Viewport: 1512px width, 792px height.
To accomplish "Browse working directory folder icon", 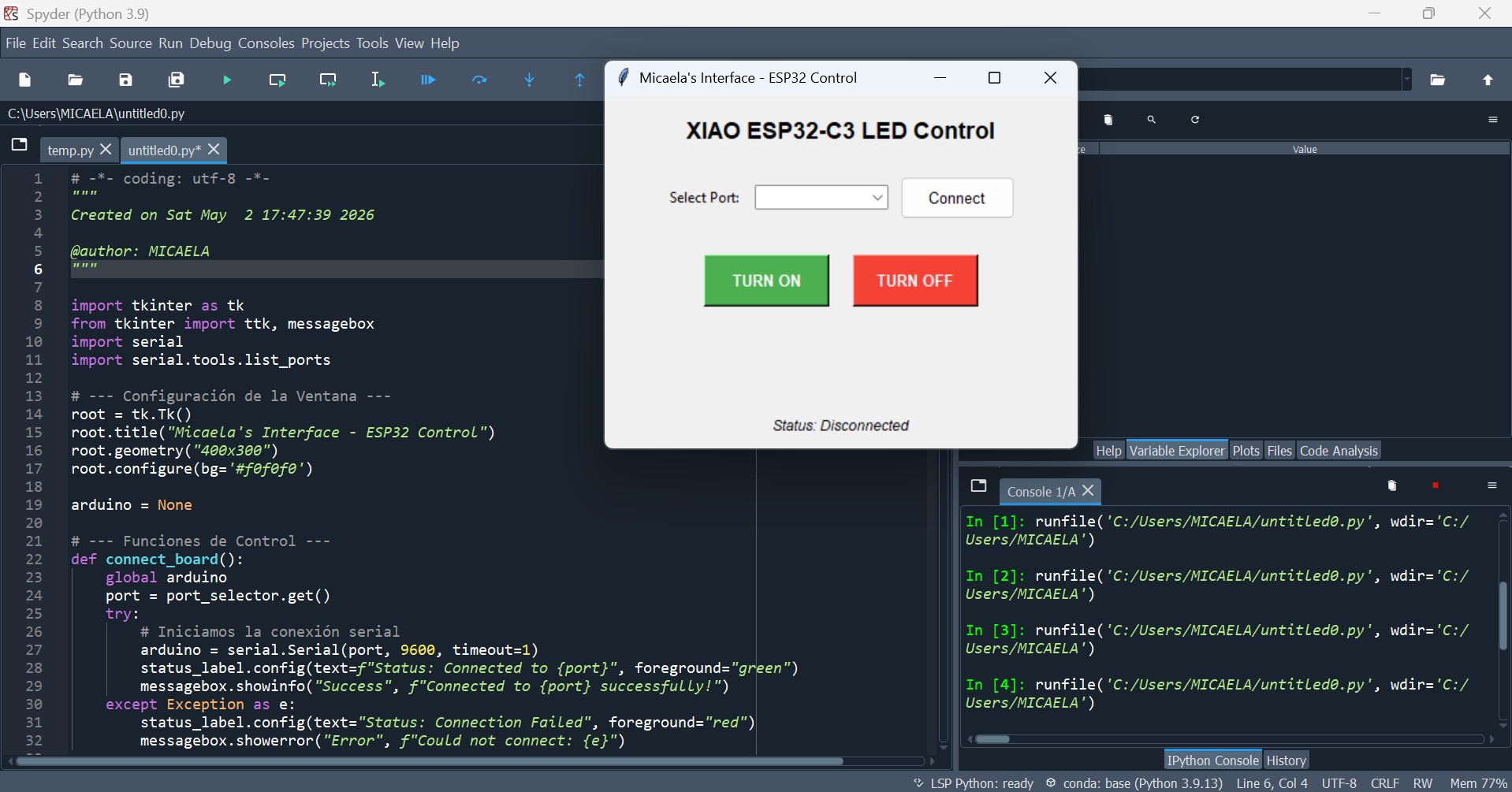I will (x=1439, y=80).
